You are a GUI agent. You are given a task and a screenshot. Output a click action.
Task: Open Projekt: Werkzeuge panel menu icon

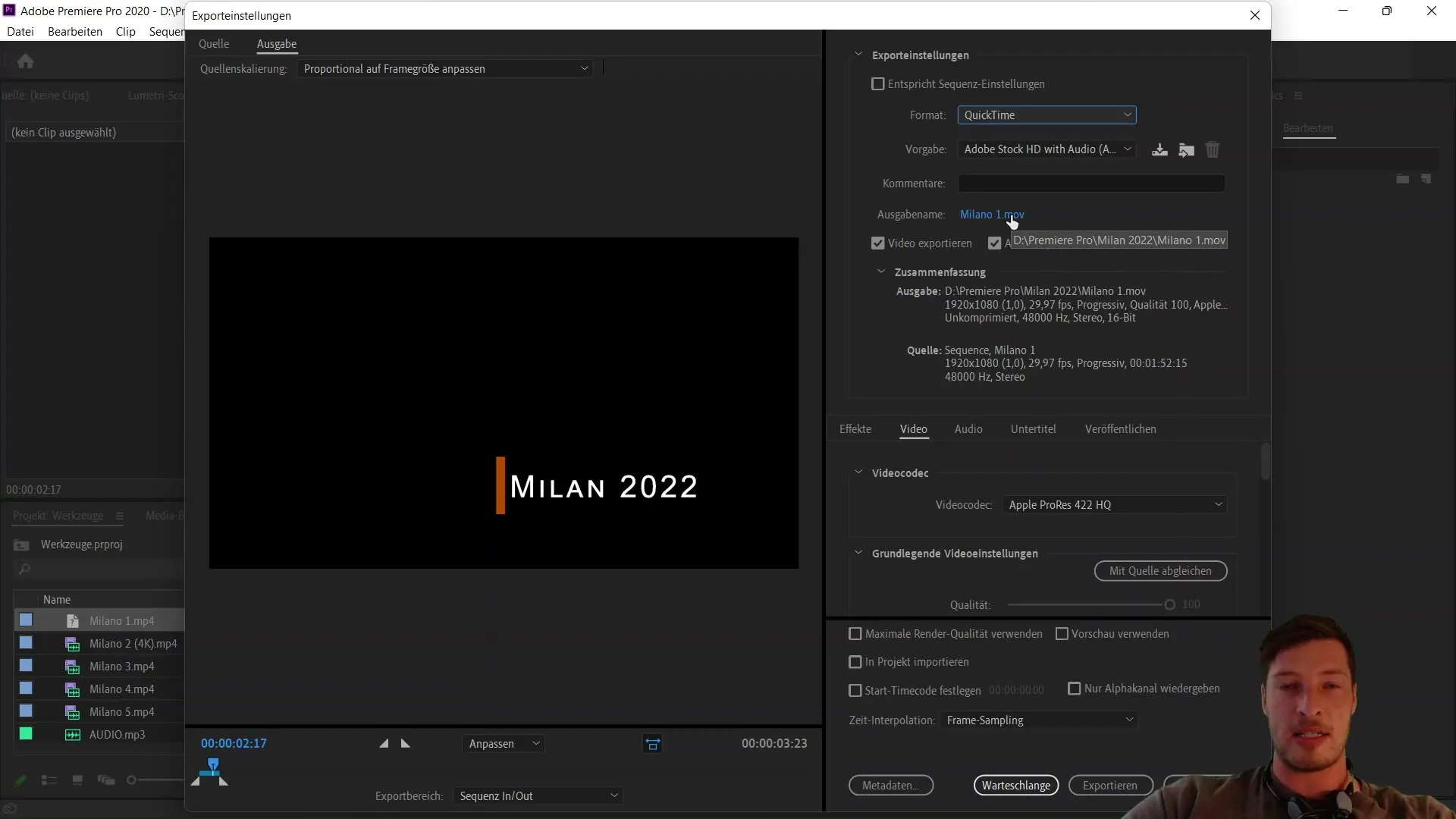coord(120,516)
